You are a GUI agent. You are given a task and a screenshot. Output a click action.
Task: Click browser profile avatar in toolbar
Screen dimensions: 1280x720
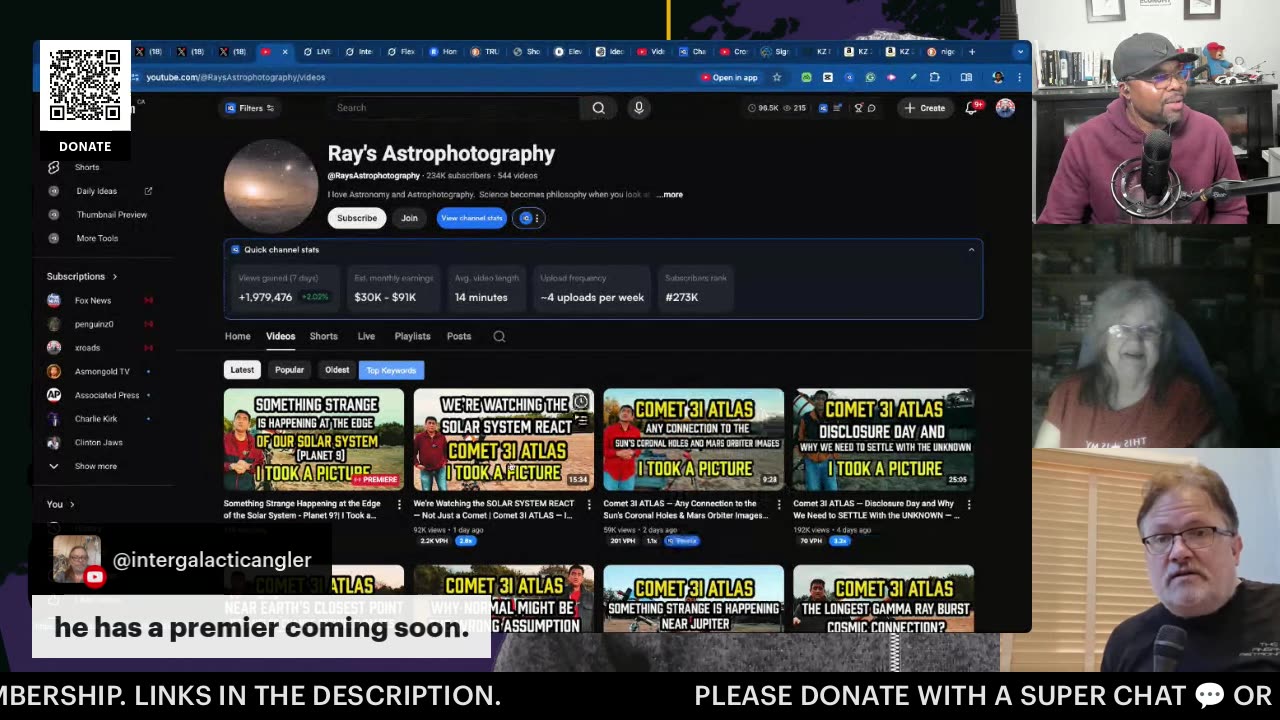pyautogui.click(x=997, y=77)
